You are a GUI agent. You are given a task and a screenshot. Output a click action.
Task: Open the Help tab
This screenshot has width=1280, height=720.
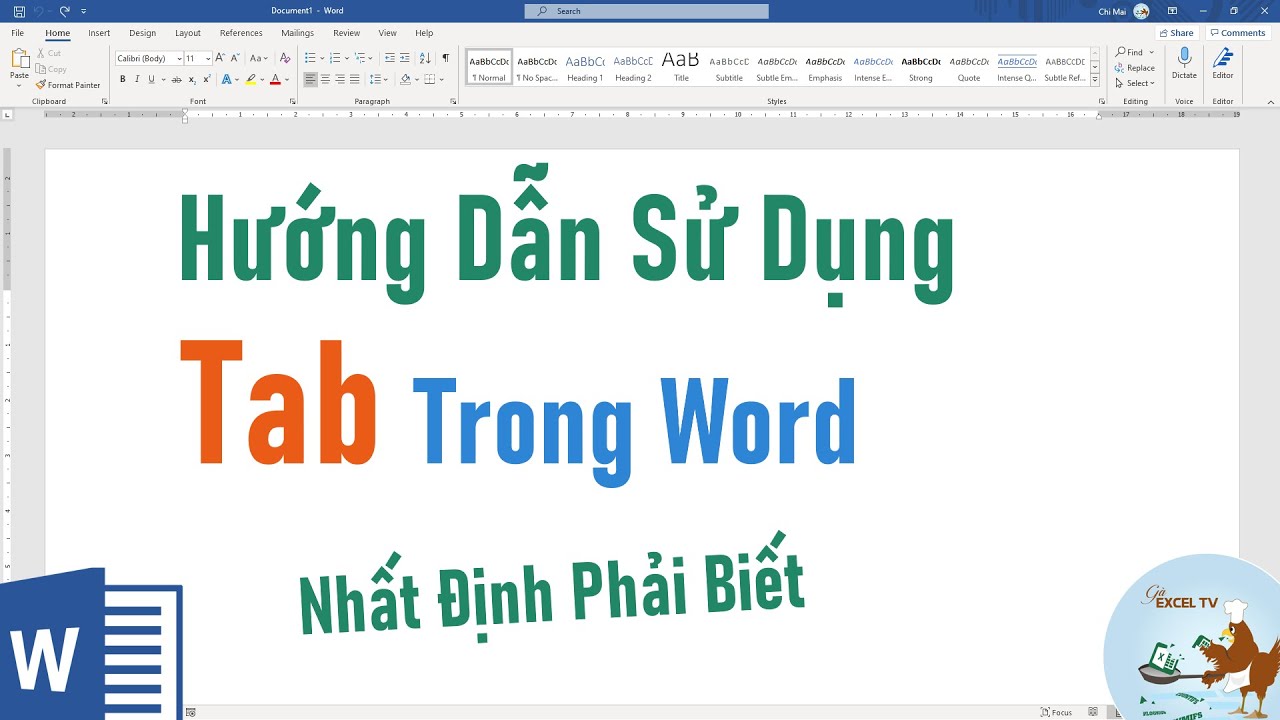coord(424,33)
